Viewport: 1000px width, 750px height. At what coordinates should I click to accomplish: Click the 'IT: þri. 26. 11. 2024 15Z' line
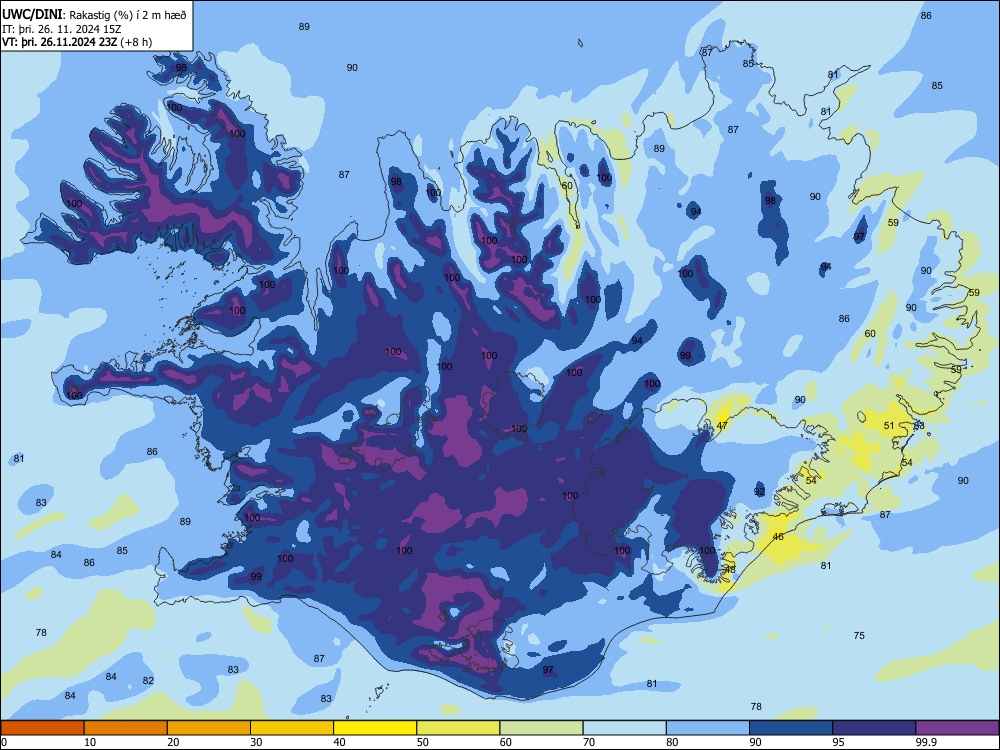click(x=61, y=29)
